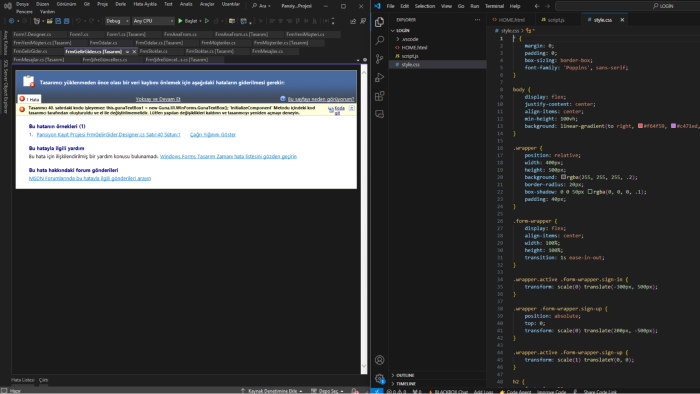Click rgba(255, 255, 255, .2) color swatch
Screen dimensions: 700x394
[x=563, y=177]
